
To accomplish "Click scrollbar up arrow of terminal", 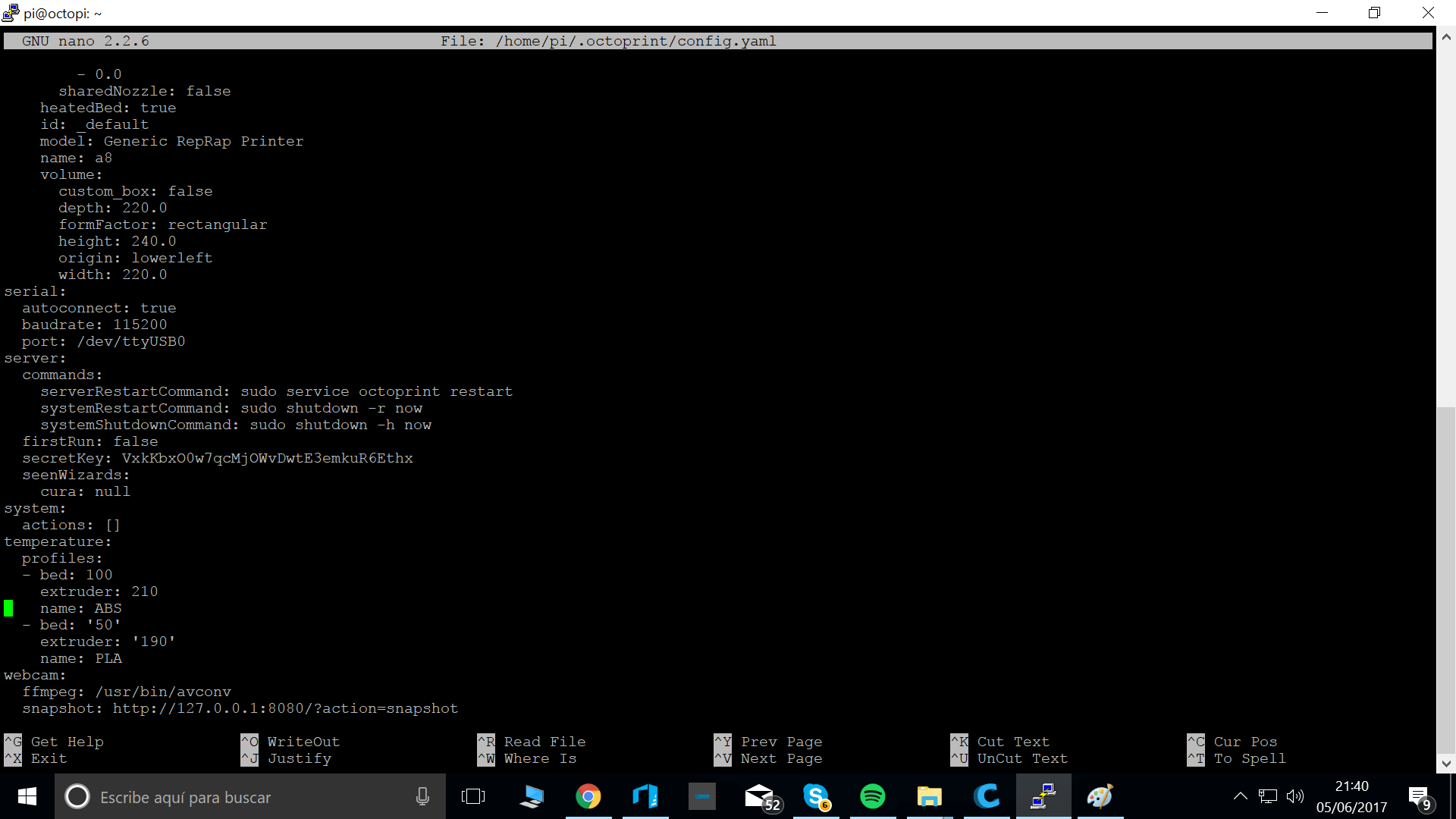I will click(x=1446, y=36).
